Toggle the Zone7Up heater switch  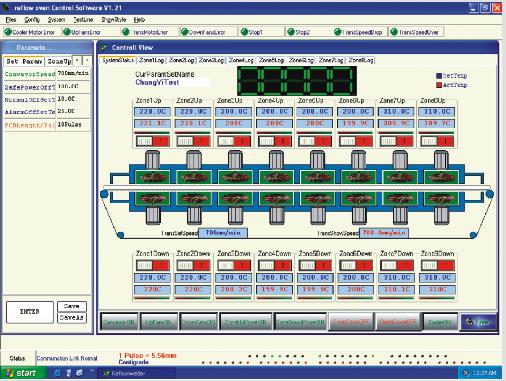tap(396, 141)
